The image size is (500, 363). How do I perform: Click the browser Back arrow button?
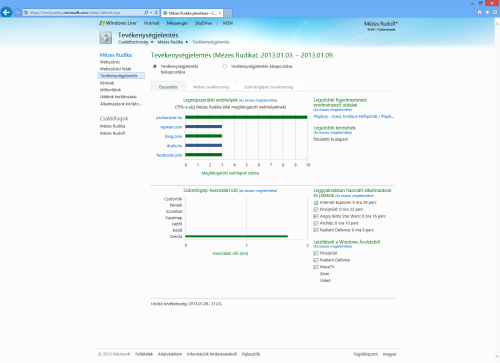click(x=6, y=12)
